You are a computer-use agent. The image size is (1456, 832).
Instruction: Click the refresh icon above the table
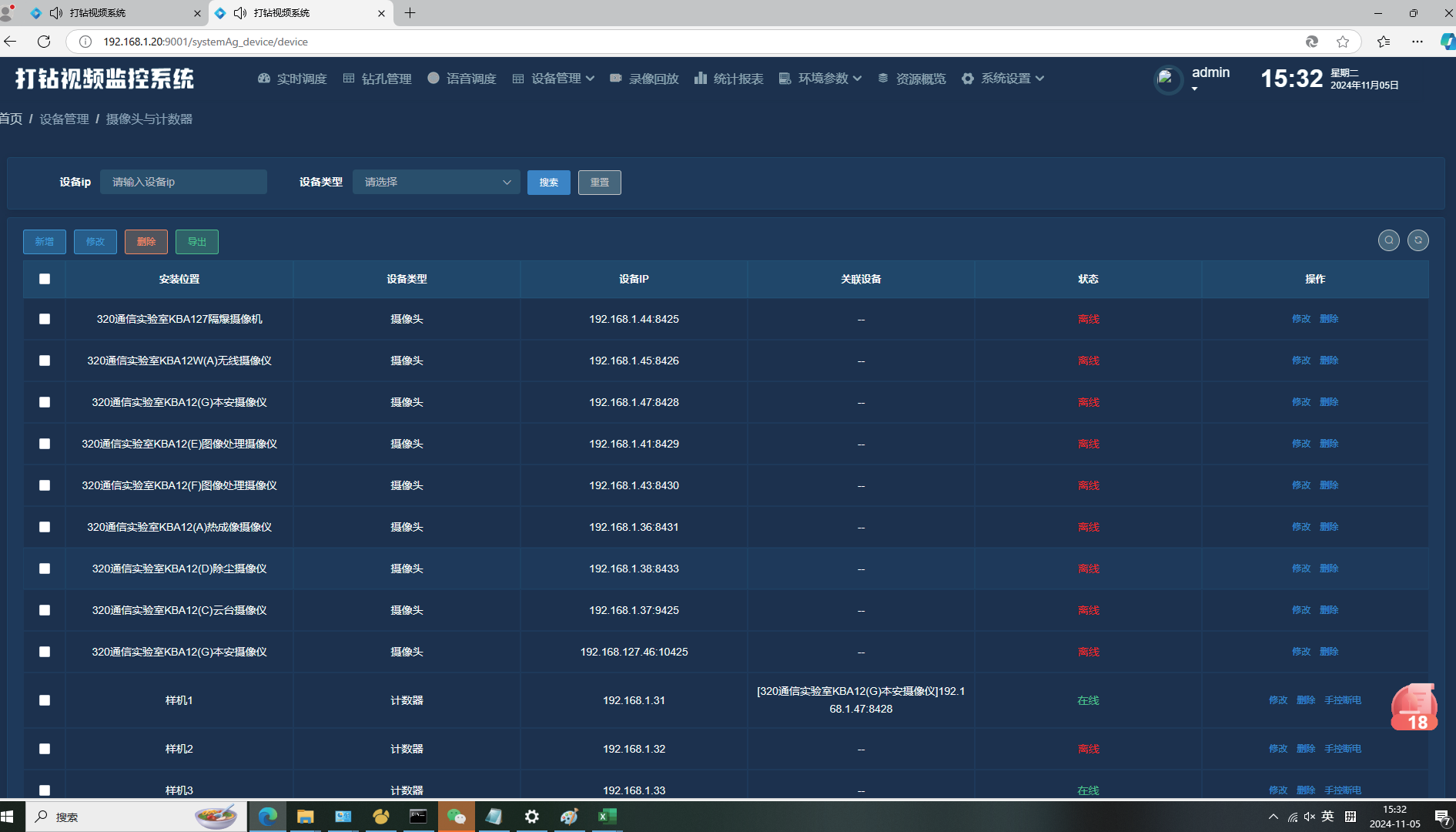pos(1418,240)
